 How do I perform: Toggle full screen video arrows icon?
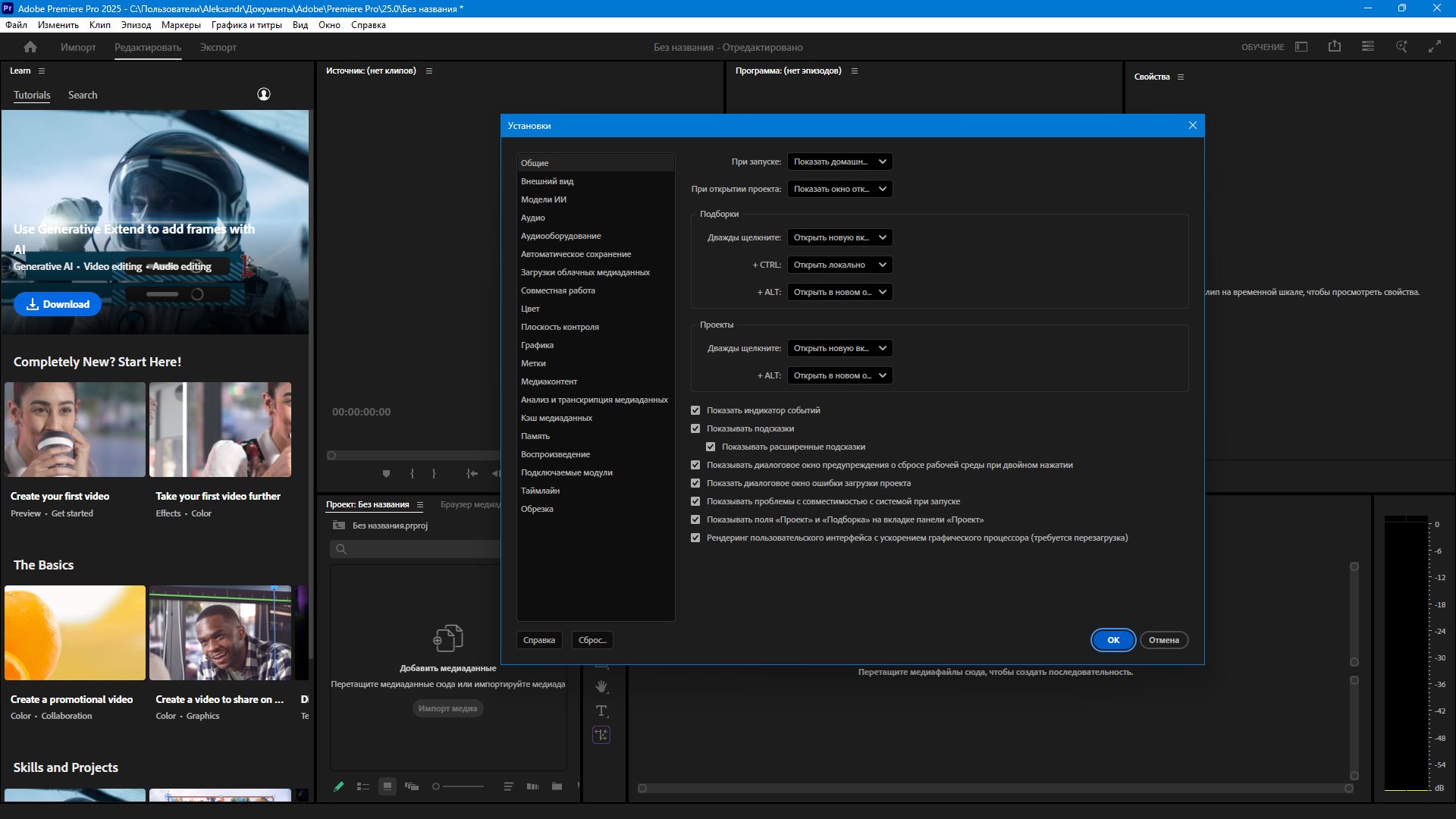pos(1435,47)
